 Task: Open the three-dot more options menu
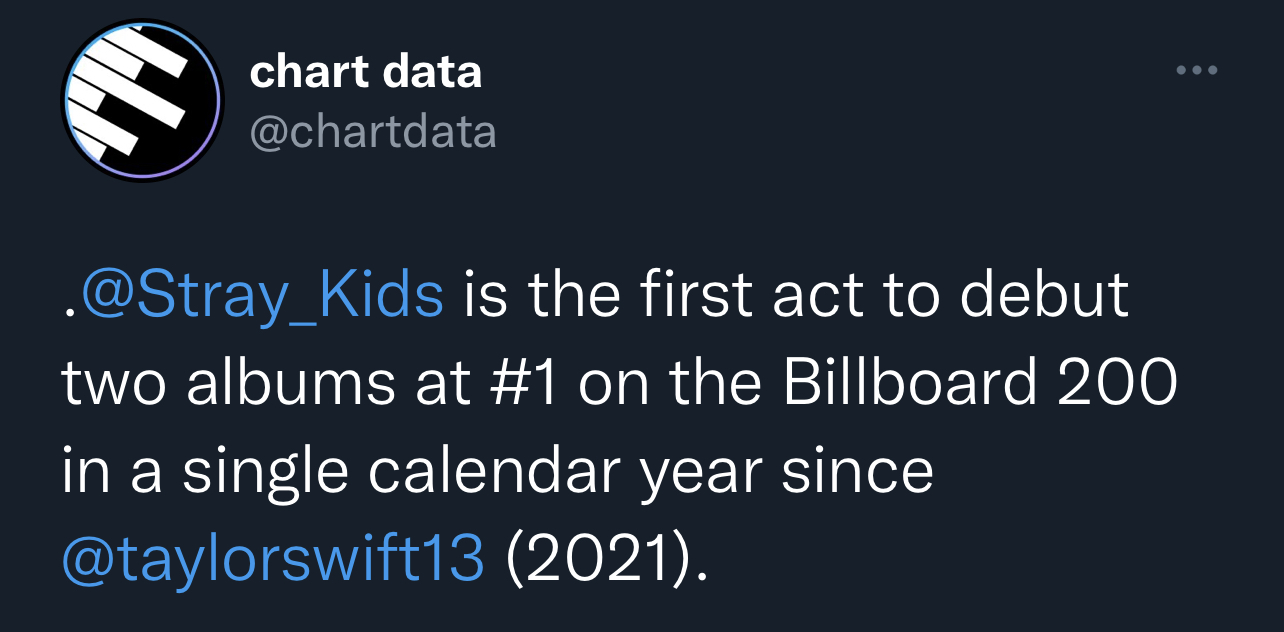click(1197, 71)
